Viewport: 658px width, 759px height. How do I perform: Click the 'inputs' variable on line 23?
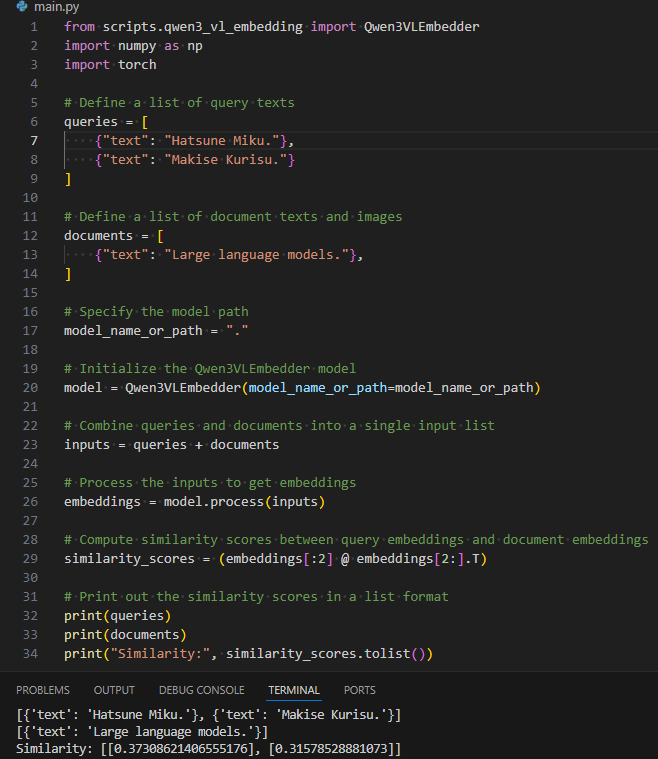[87, 445]
